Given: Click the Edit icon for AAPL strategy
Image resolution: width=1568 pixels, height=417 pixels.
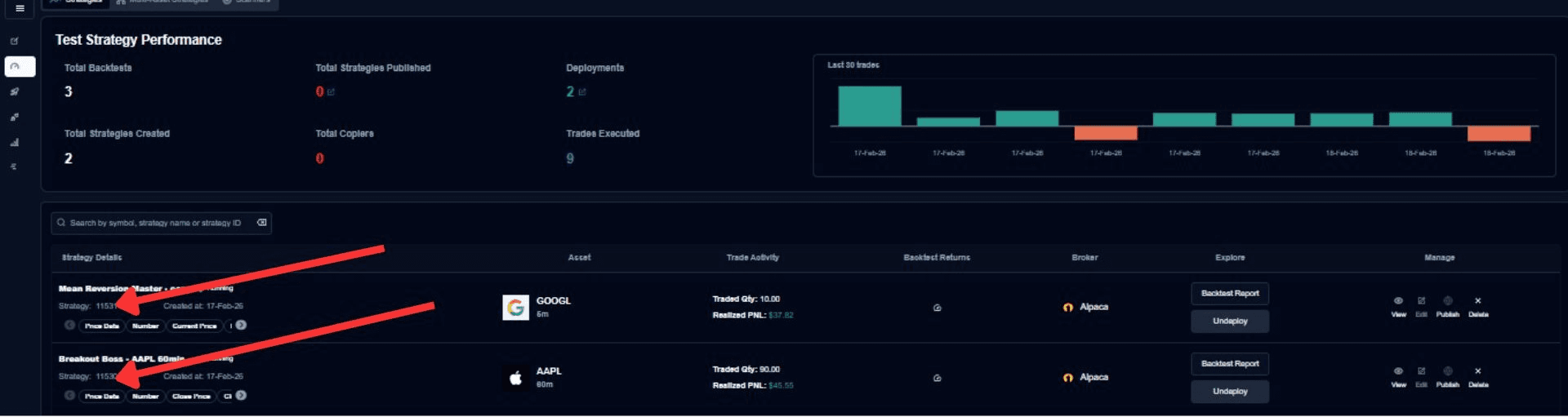Looking at the screenshot, I should [x=1421, y=371].
